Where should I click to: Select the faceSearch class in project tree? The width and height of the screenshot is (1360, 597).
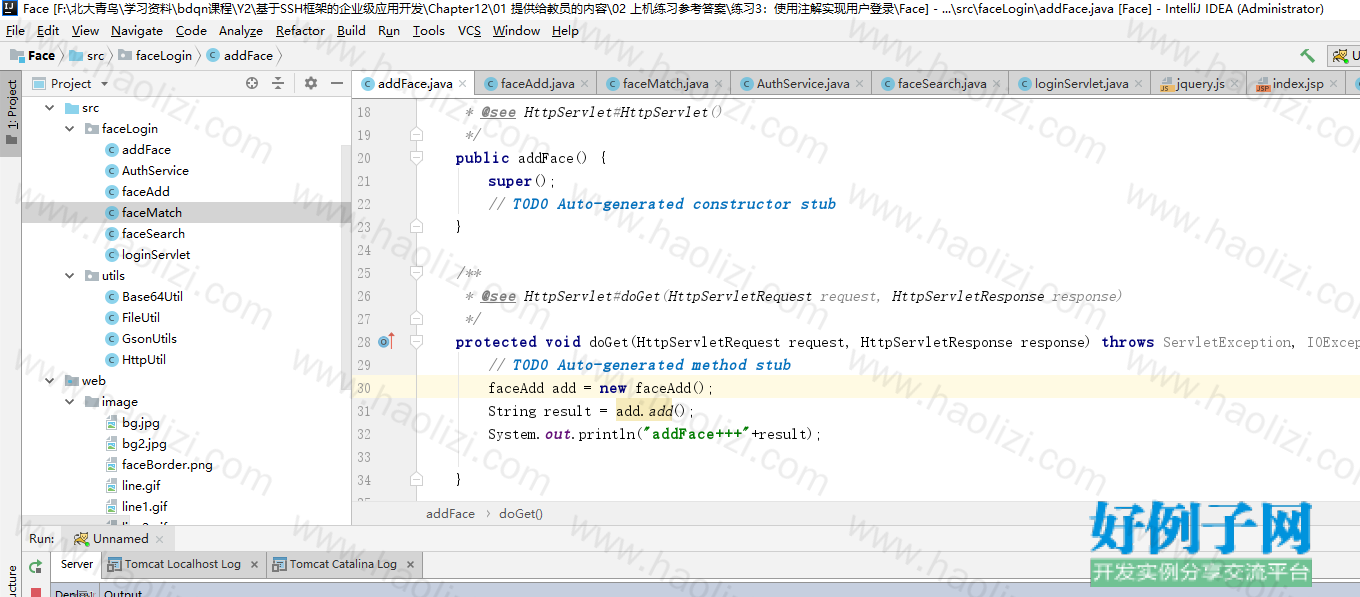153,234
